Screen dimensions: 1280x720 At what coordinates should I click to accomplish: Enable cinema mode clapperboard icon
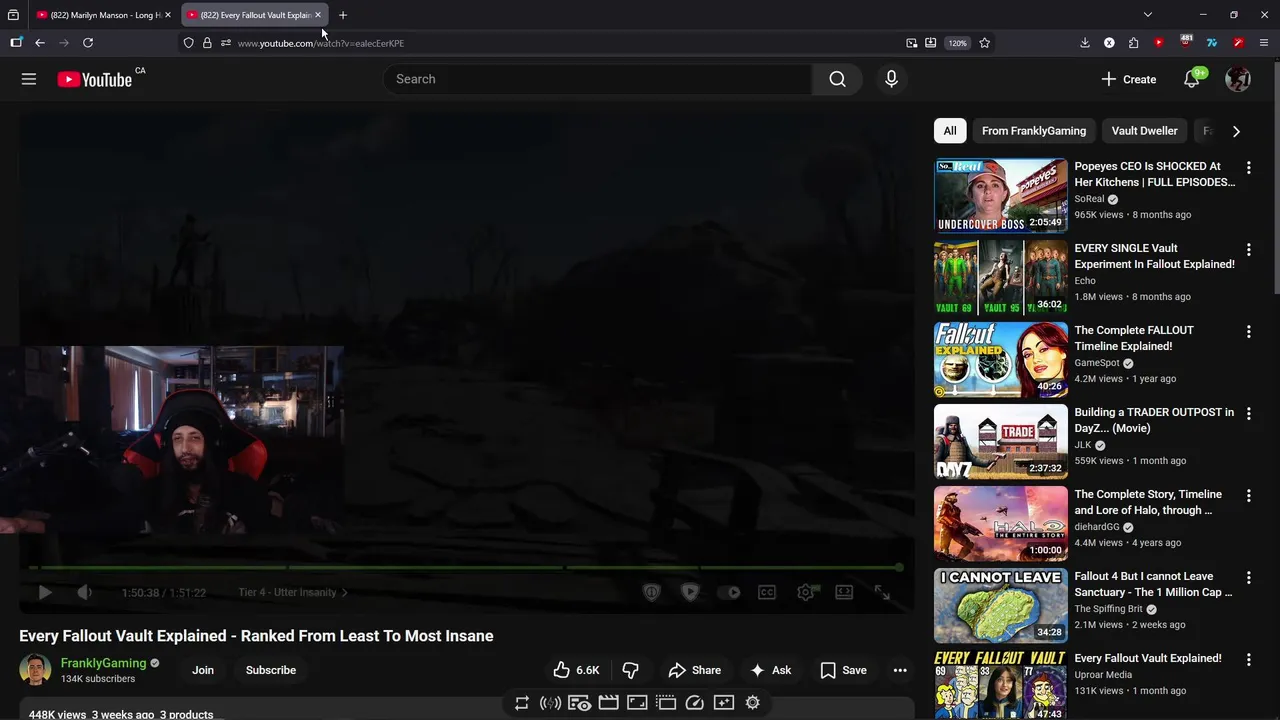click(608, 703)
